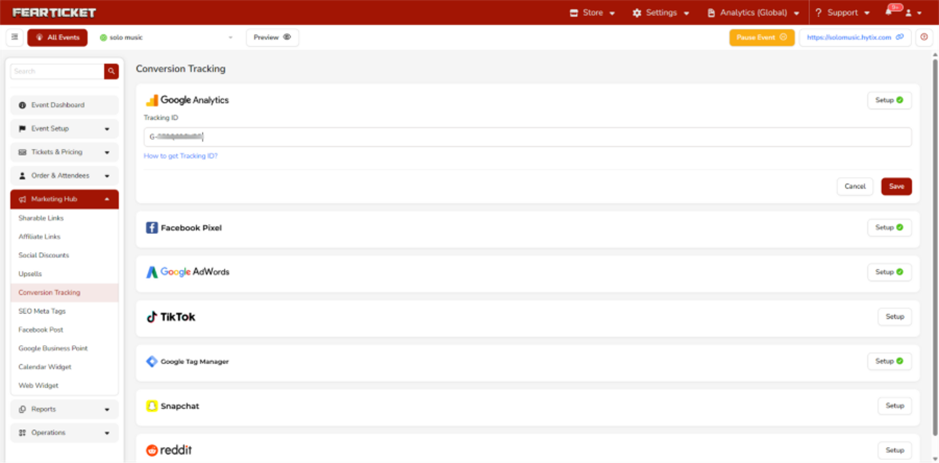Open solomusic.hytix.com event link
The height and width of the screenshot is (463, 939).
point(855,37)
